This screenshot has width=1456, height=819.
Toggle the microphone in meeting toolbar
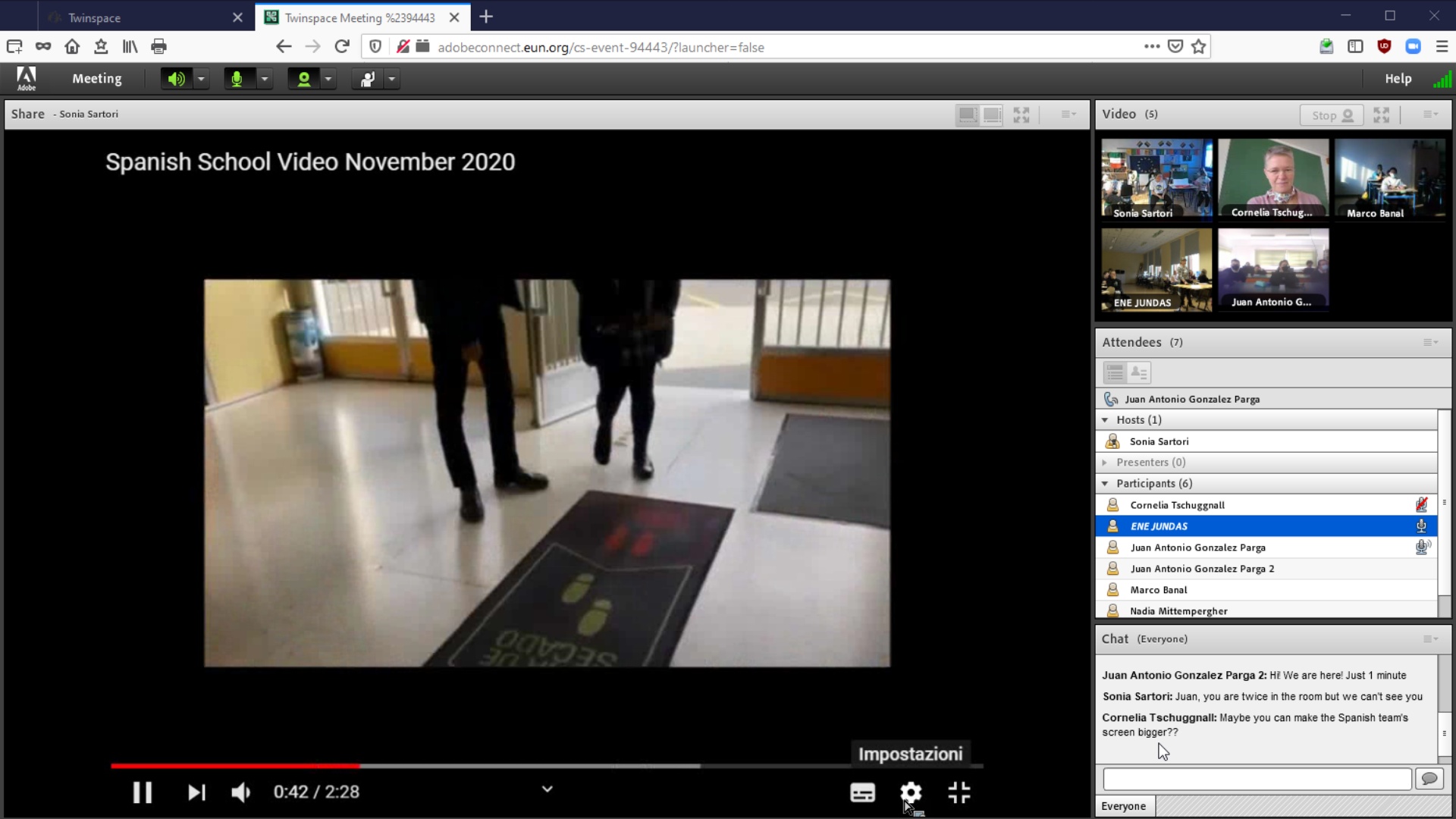237,79
